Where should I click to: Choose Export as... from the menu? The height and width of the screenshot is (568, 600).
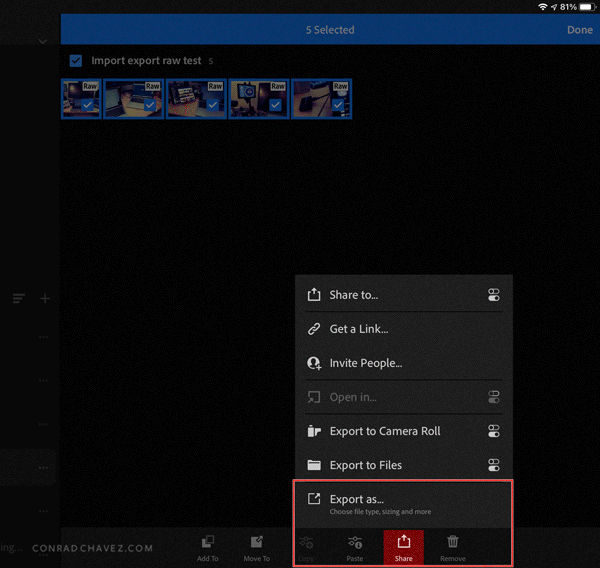[x=403, y=504]
